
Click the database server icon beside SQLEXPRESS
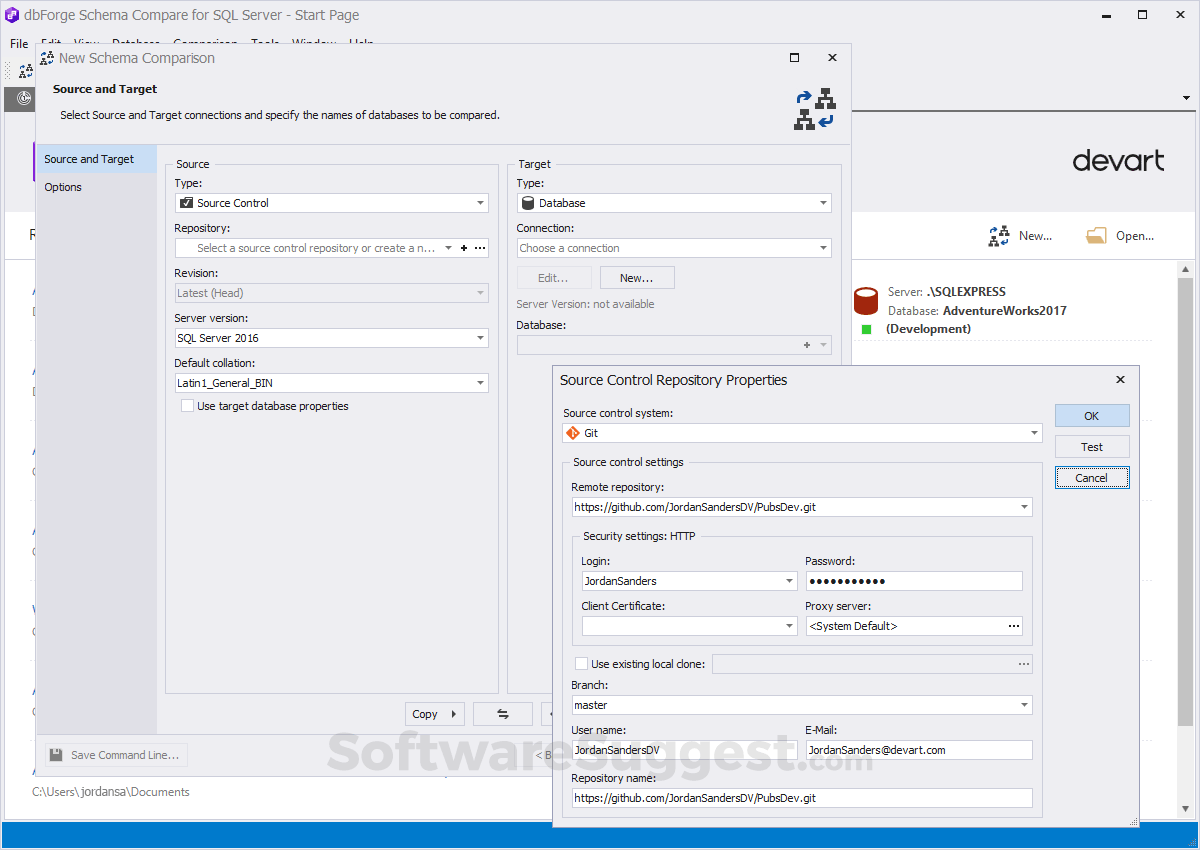point(866,300)
